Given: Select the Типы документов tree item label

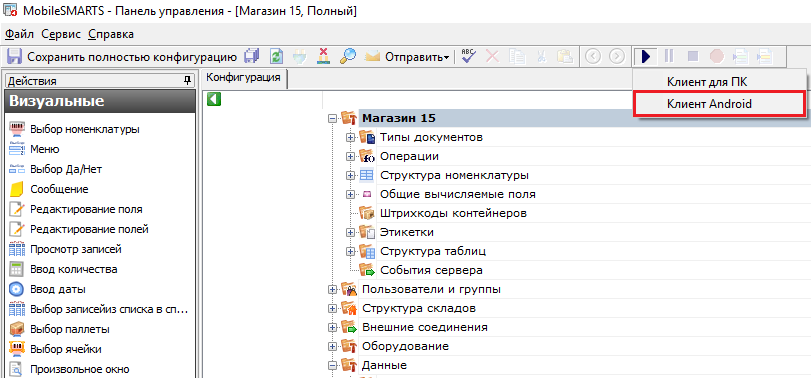Looking at the screenshot, I should coord(431,138).
